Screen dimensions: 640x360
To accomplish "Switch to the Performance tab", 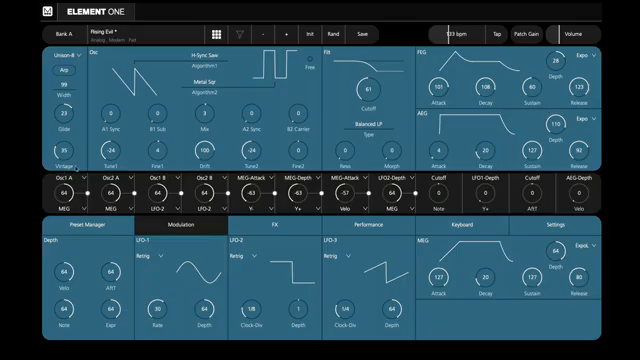I will (x=369, y=225).
